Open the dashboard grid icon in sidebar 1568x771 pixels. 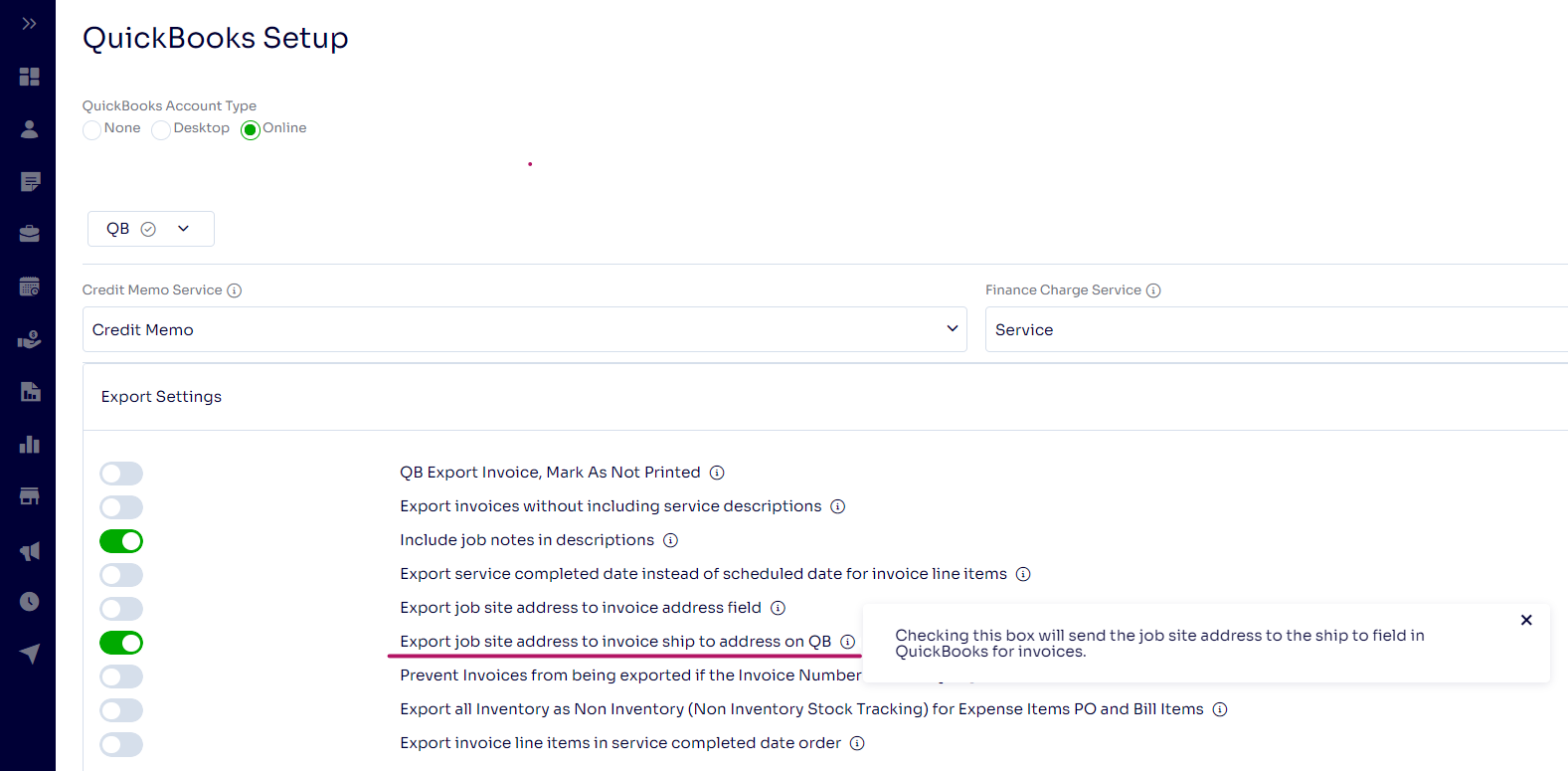tap(29, 77)
